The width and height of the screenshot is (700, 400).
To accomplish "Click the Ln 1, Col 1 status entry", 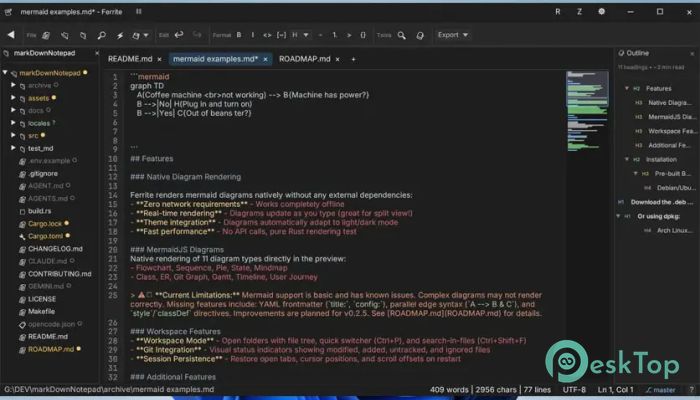I will point(616,390).
